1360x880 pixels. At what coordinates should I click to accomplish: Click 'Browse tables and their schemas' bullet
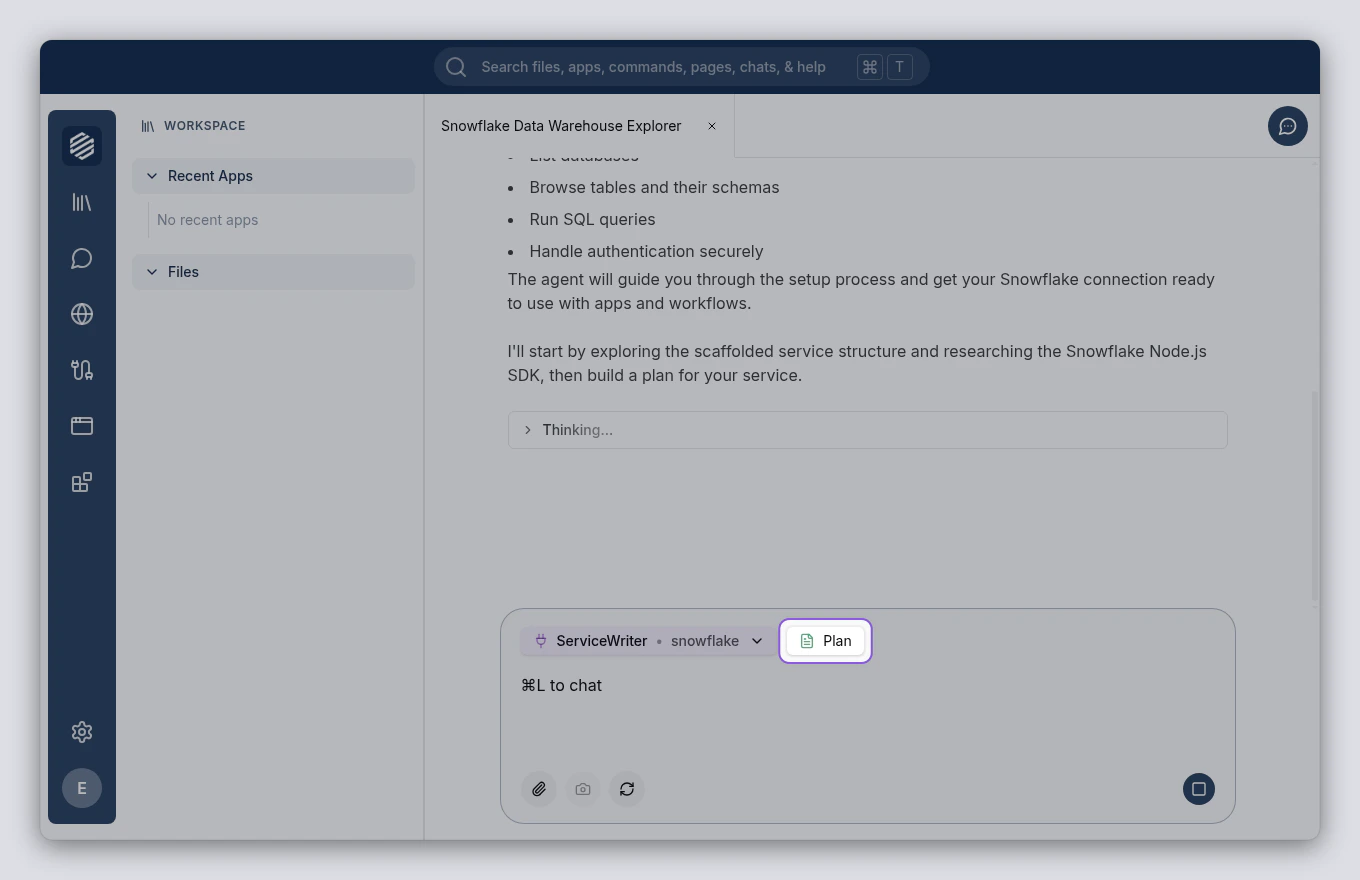[x=654, y=187]
